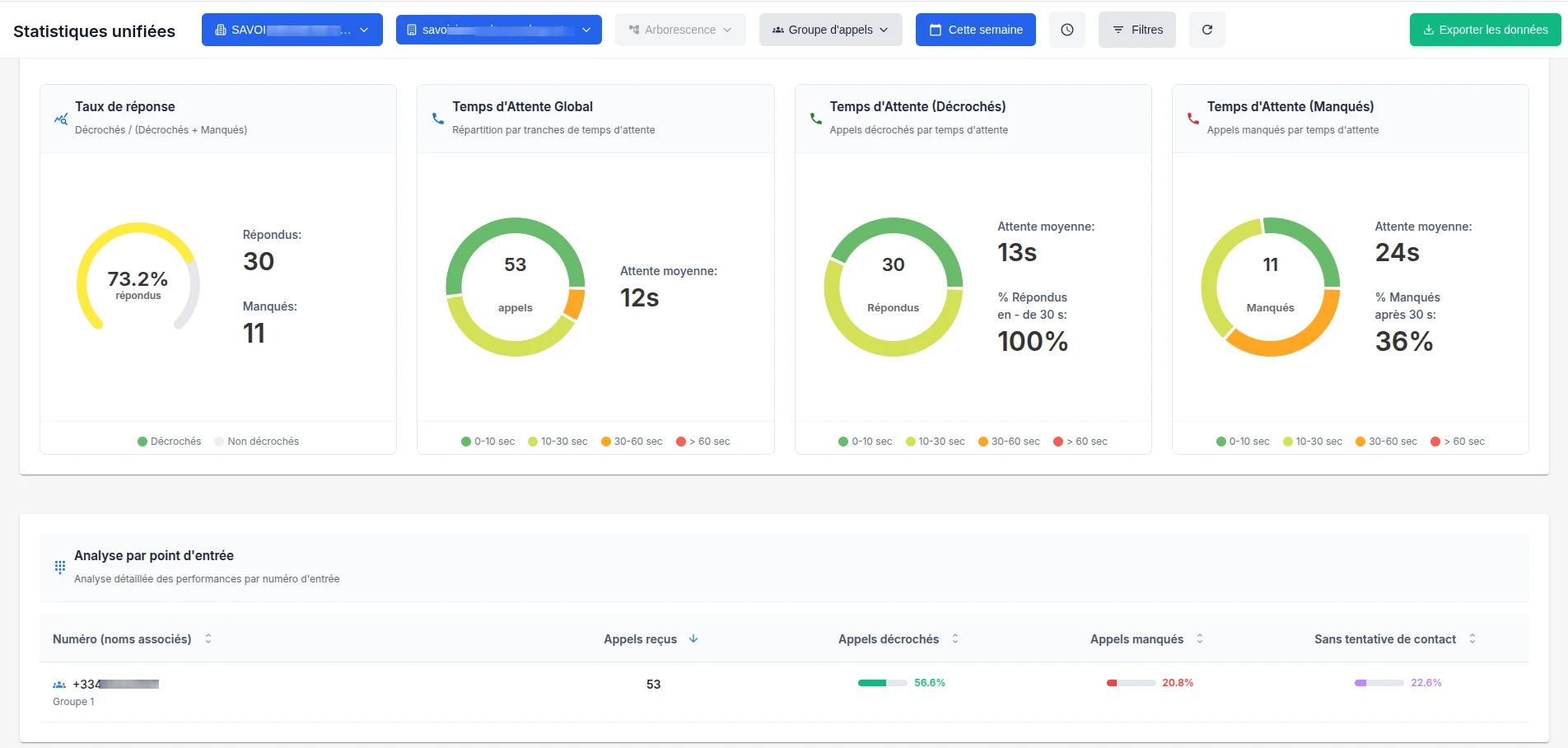Toggle the Non décrochés legend item

(256, 442)
